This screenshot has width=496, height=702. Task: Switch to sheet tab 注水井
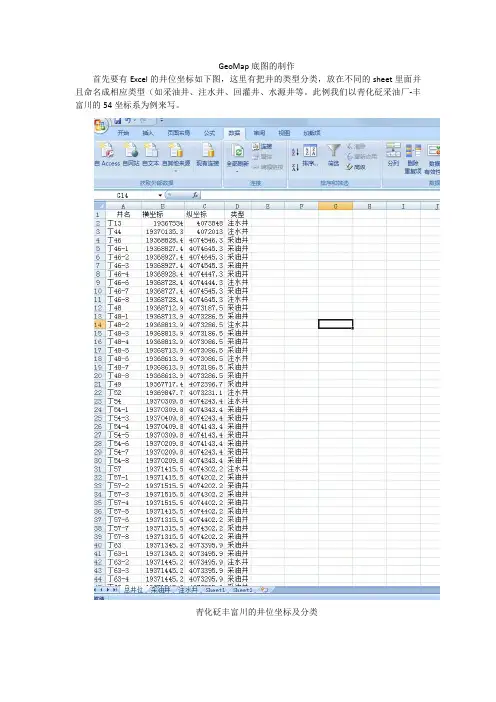point(188,590)
